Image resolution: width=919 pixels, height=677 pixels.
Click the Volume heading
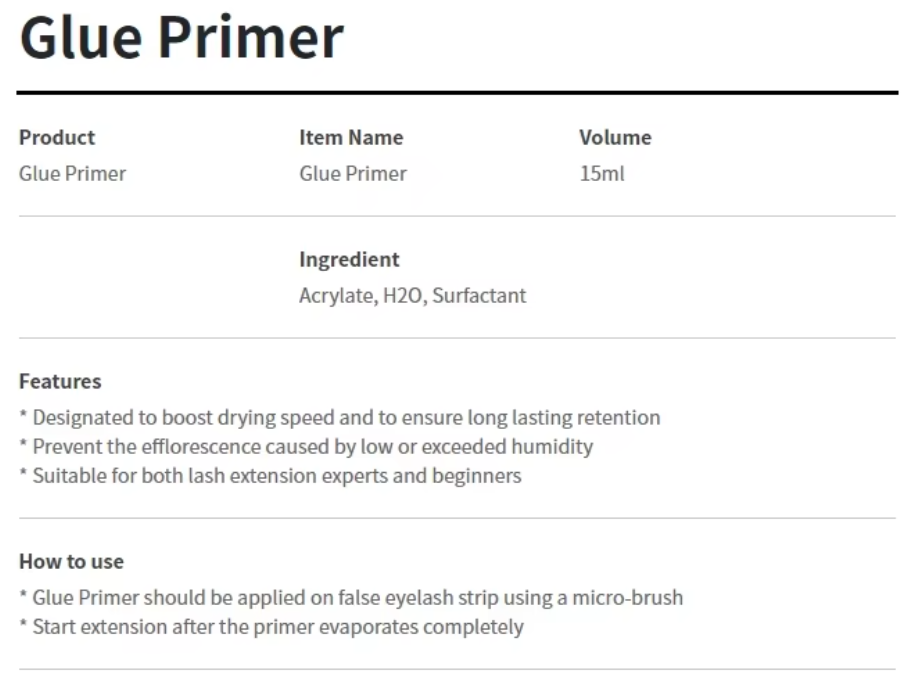click(615, 137)
